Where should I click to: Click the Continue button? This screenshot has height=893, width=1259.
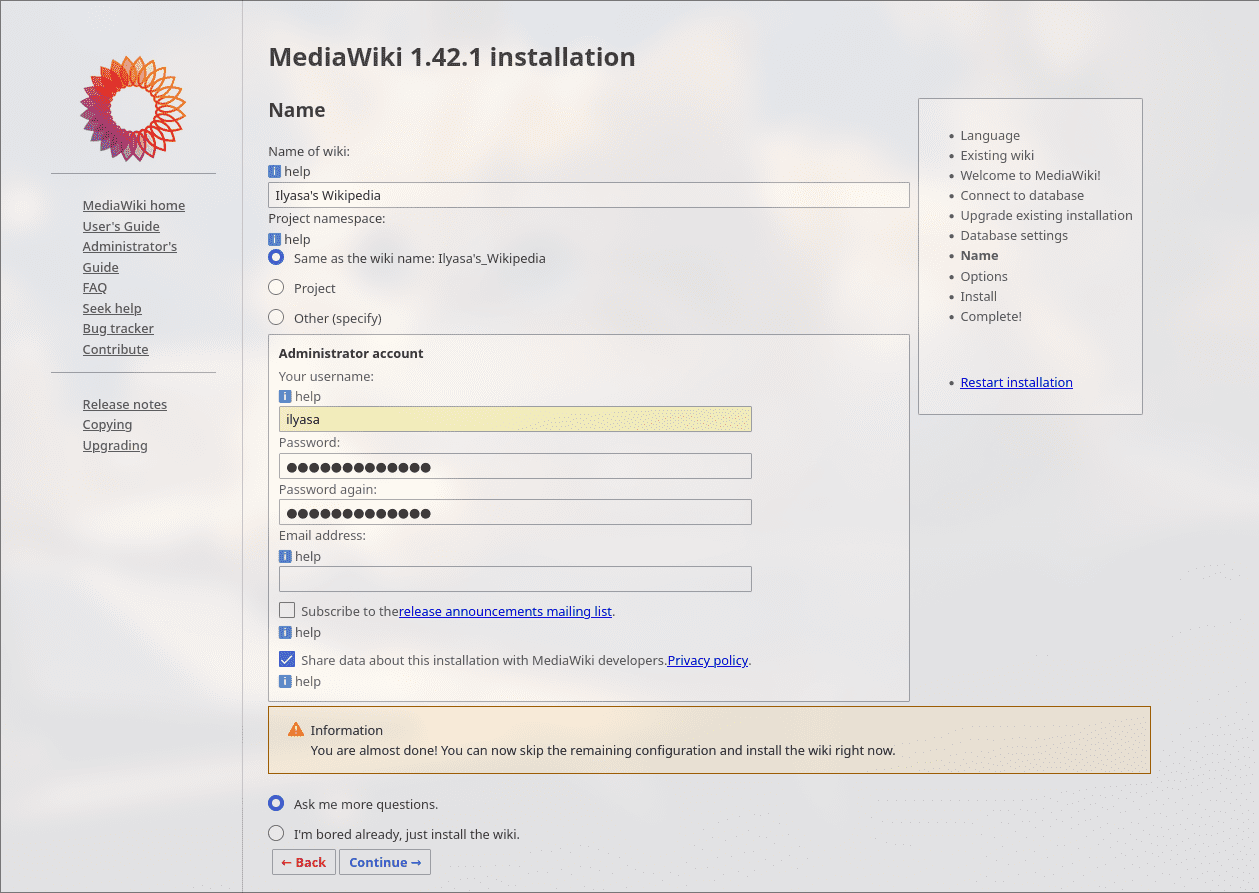click(385, 862)
